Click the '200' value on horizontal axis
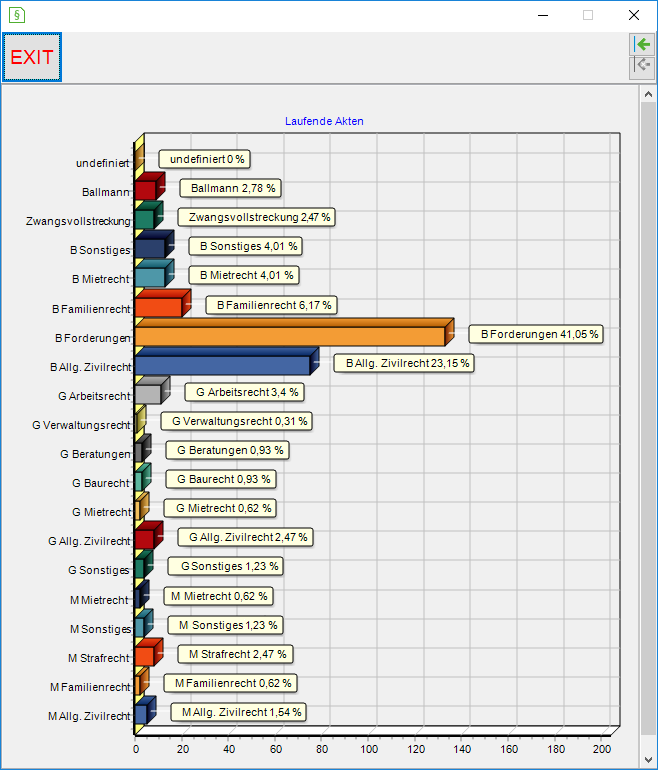The height and width of the screenshot is (770, 658). [x=602, y=749]
